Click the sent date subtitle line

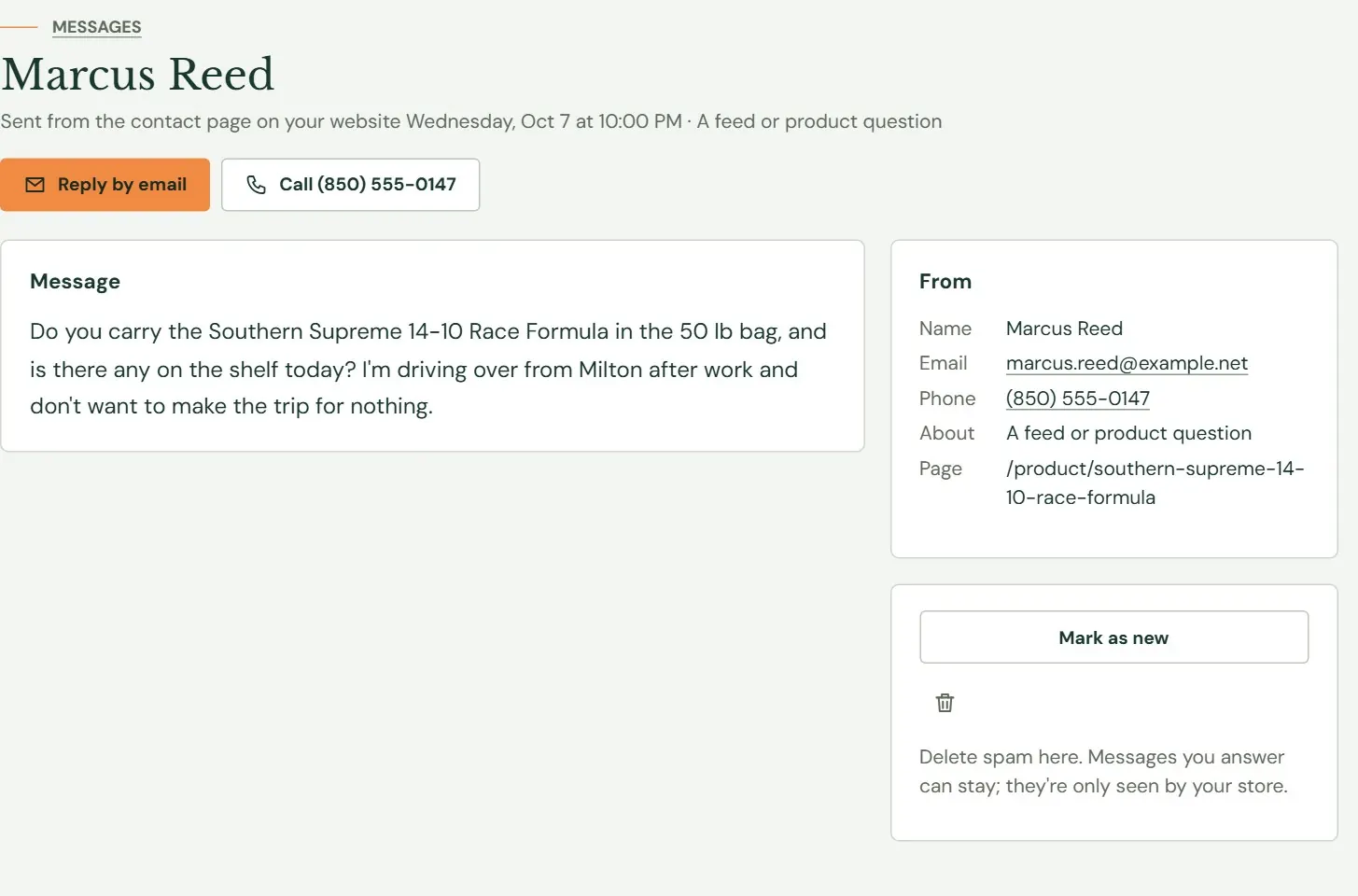point(471,121)
